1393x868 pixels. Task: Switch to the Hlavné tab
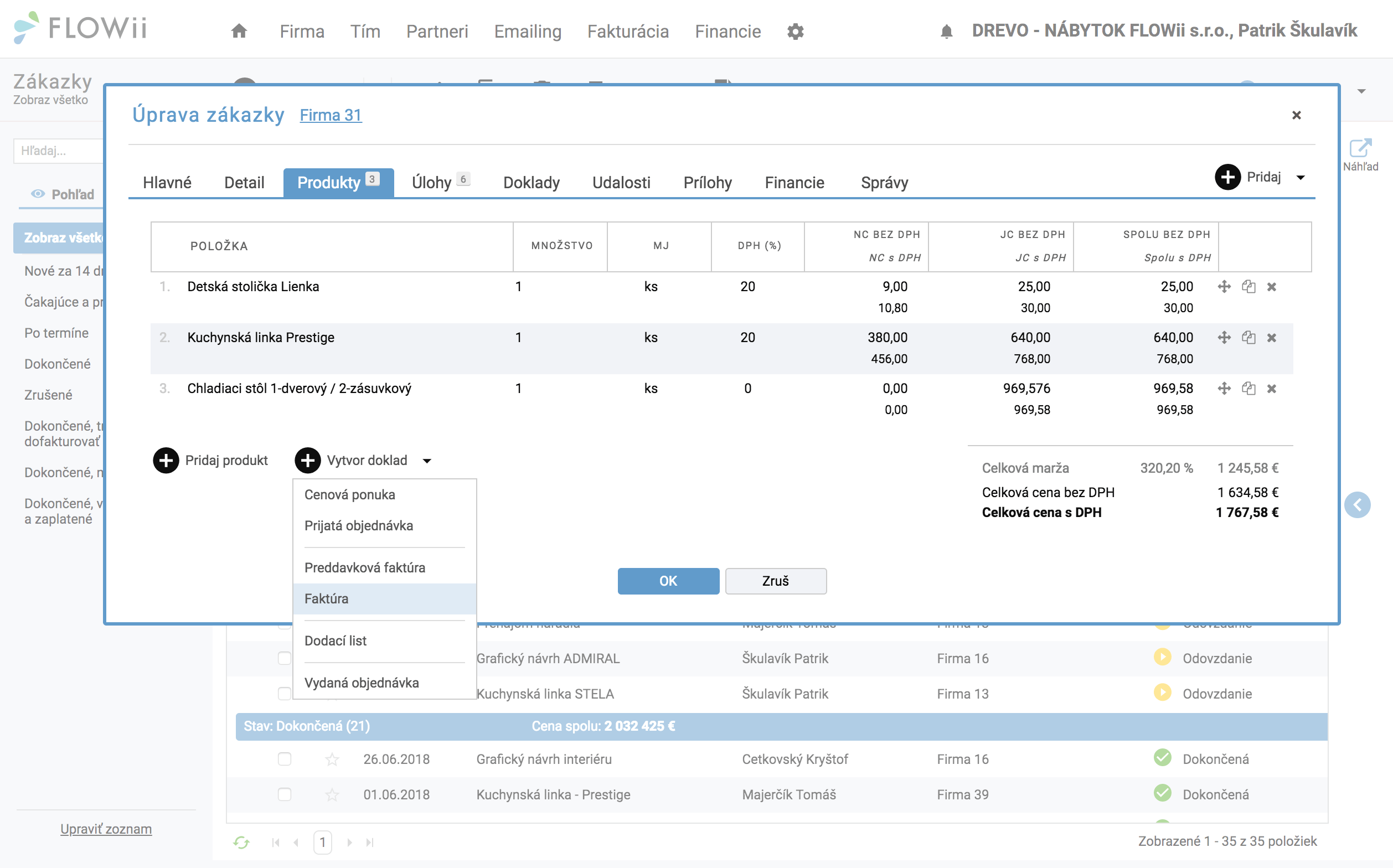[x=167, y=183]
